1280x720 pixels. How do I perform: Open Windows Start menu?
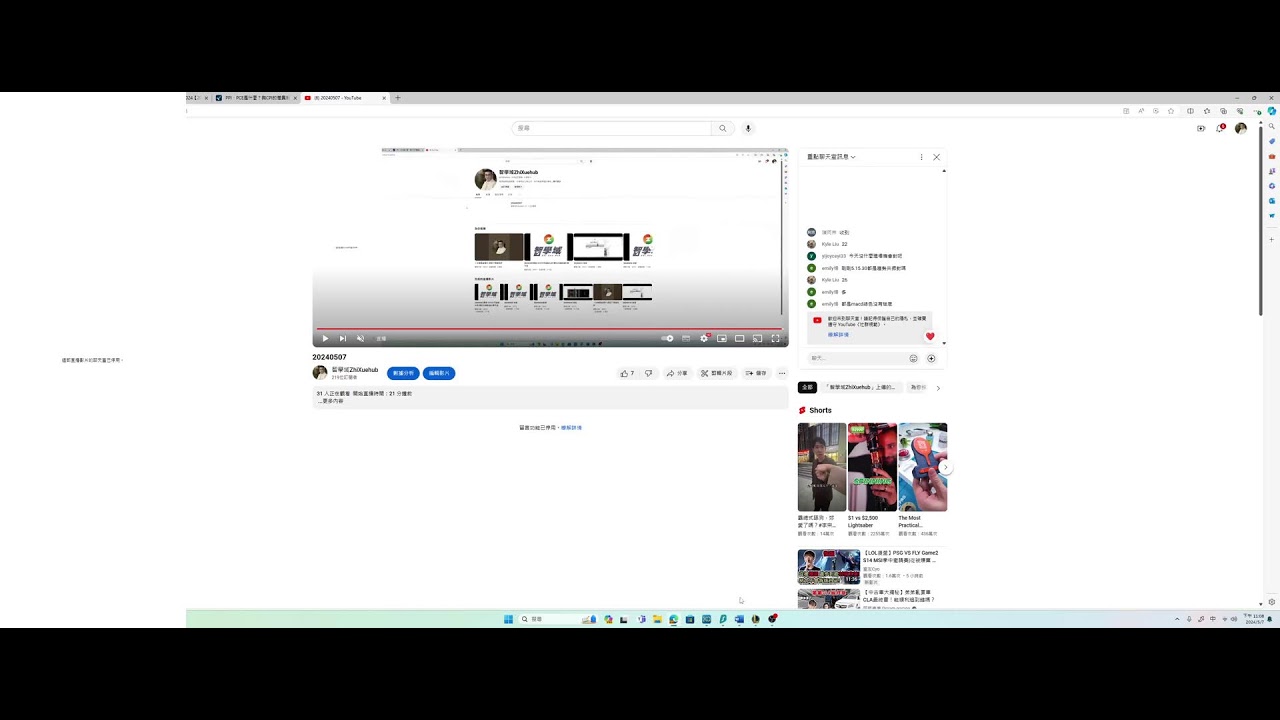point(508,619)
